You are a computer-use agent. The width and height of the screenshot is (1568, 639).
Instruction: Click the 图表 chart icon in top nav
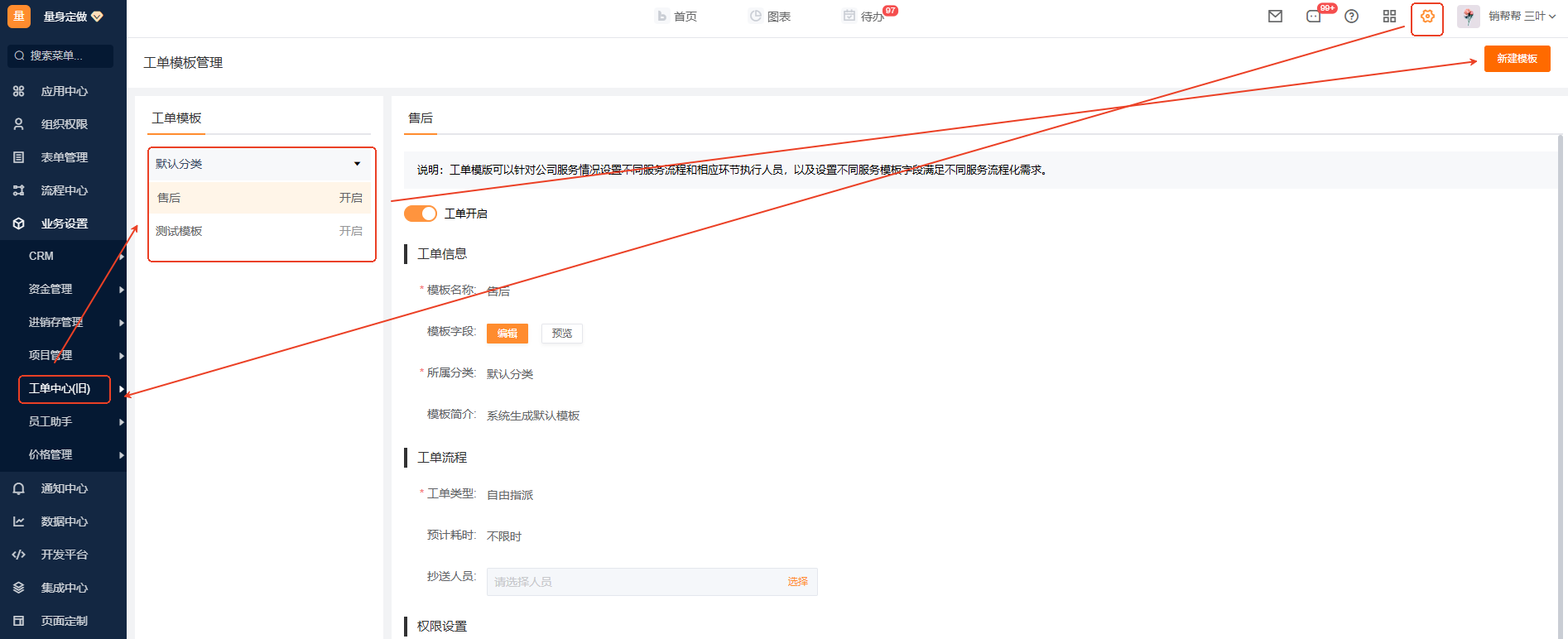(x=755, y=16)
